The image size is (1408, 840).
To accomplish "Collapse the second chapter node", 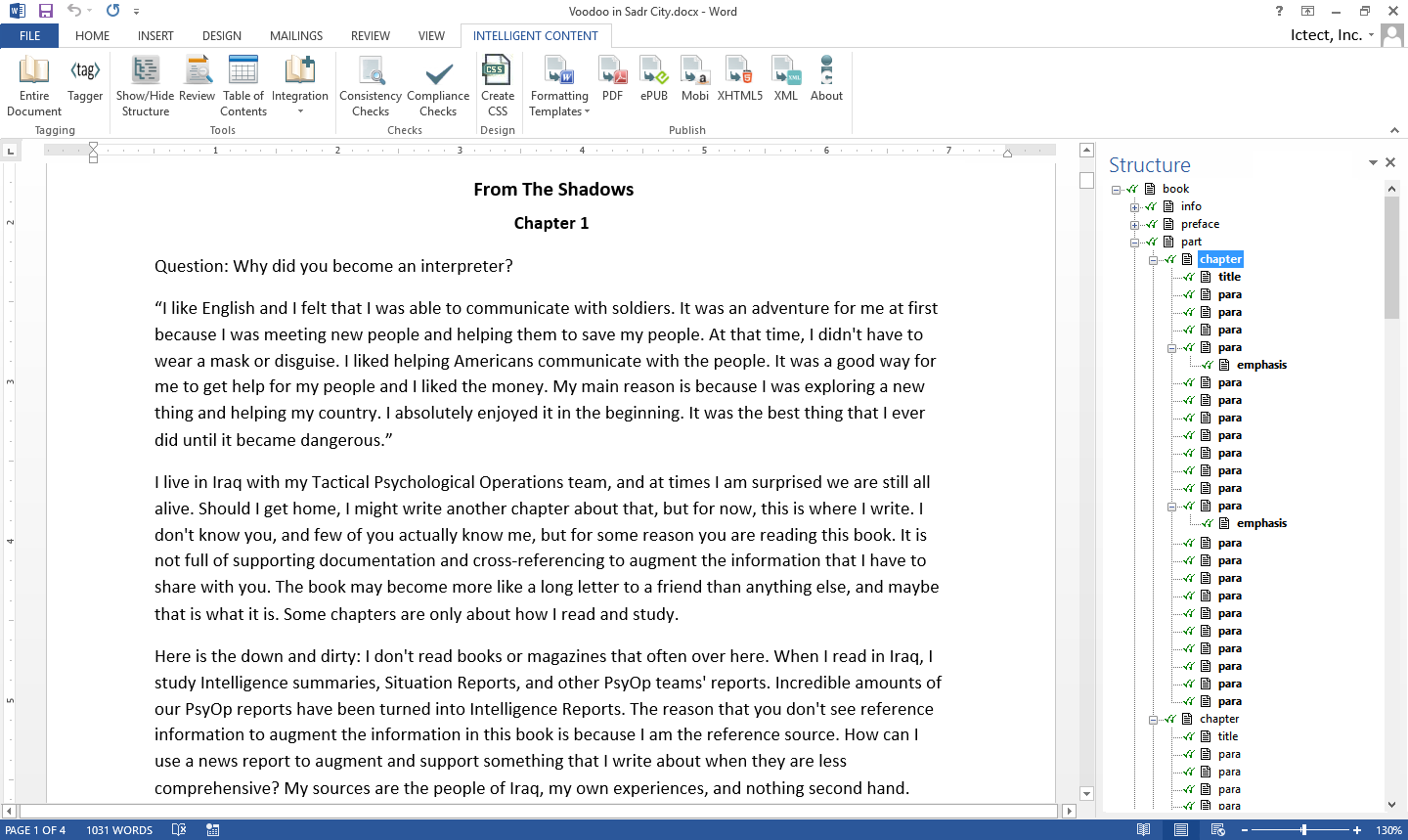I will 1153,720.
